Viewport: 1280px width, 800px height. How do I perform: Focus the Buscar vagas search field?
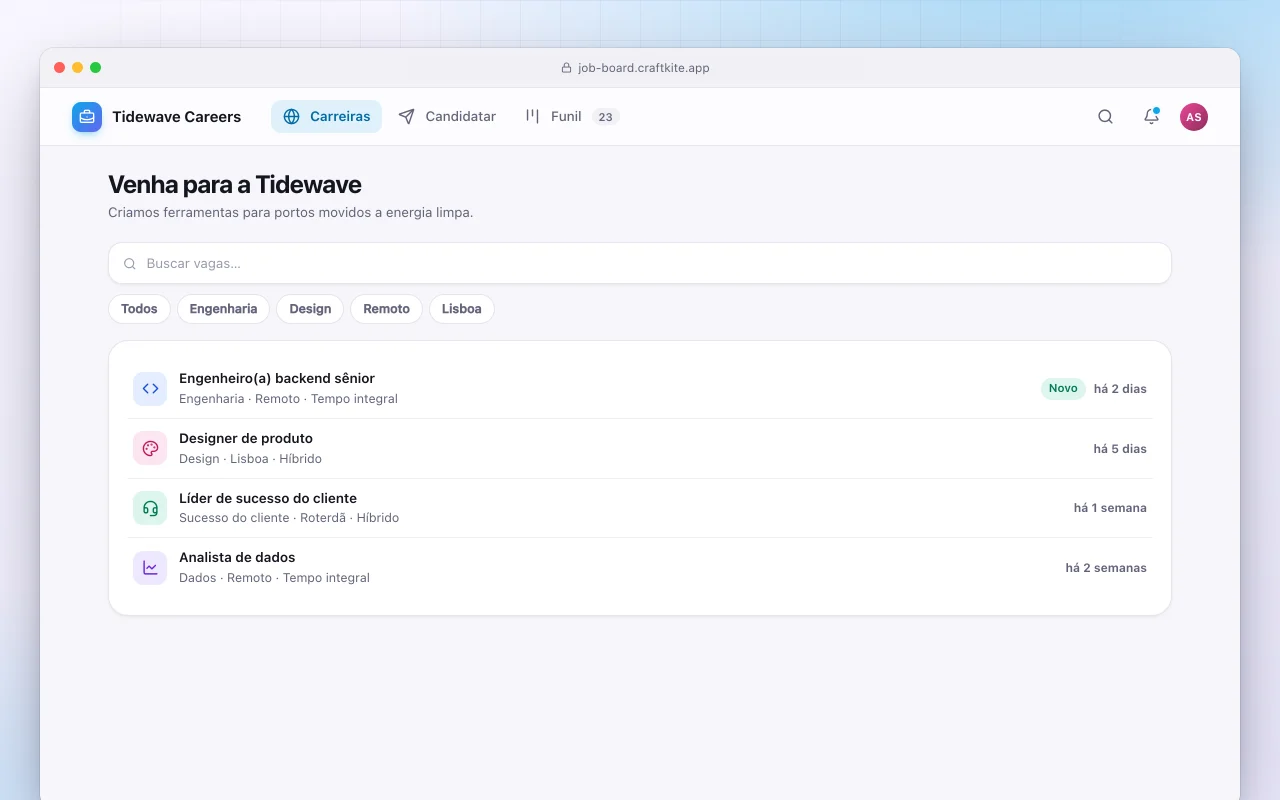coord(640,263)
